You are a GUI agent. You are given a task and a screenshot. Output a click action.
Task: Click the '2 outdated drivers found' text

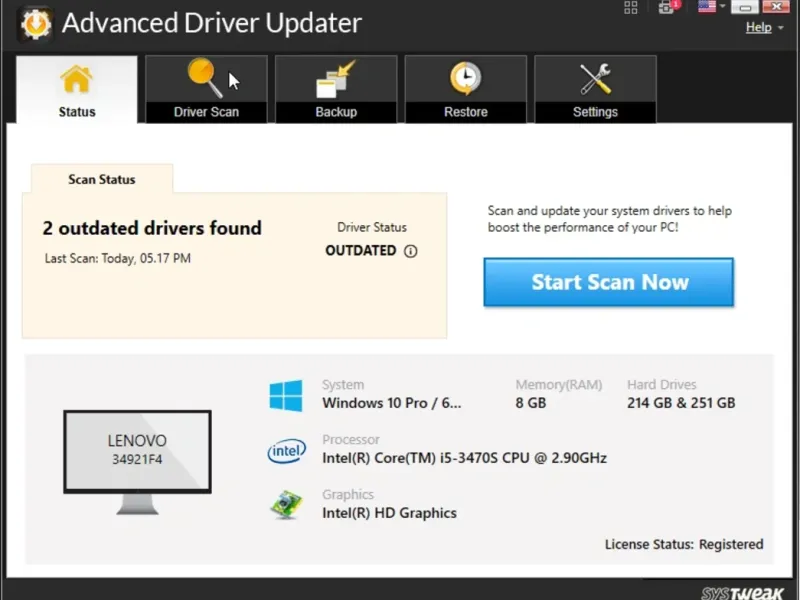152,228
